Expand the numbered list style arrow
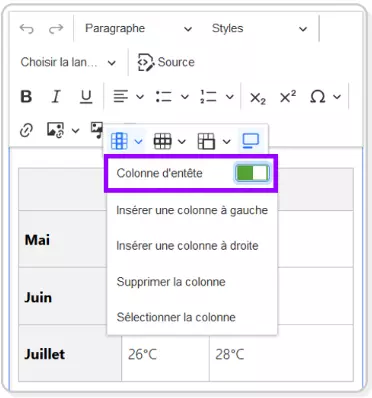372x398 pixels. tap(229, 97)
